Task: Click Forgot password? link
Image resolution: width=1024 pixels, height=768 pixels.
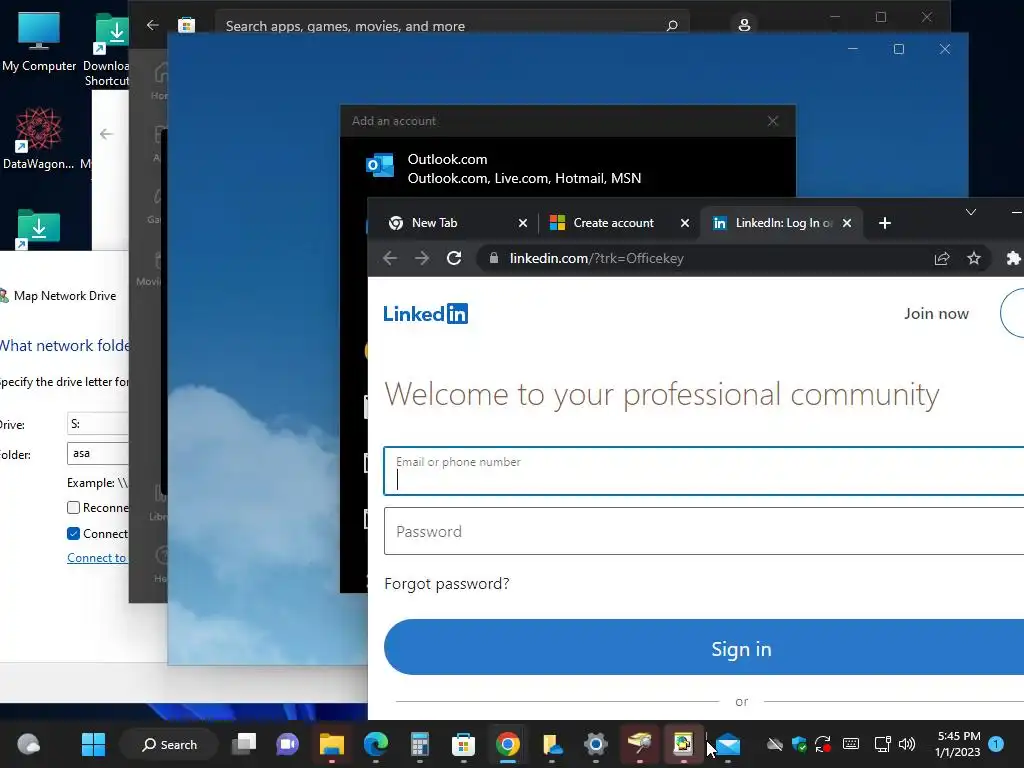Action: coord(447,584)
